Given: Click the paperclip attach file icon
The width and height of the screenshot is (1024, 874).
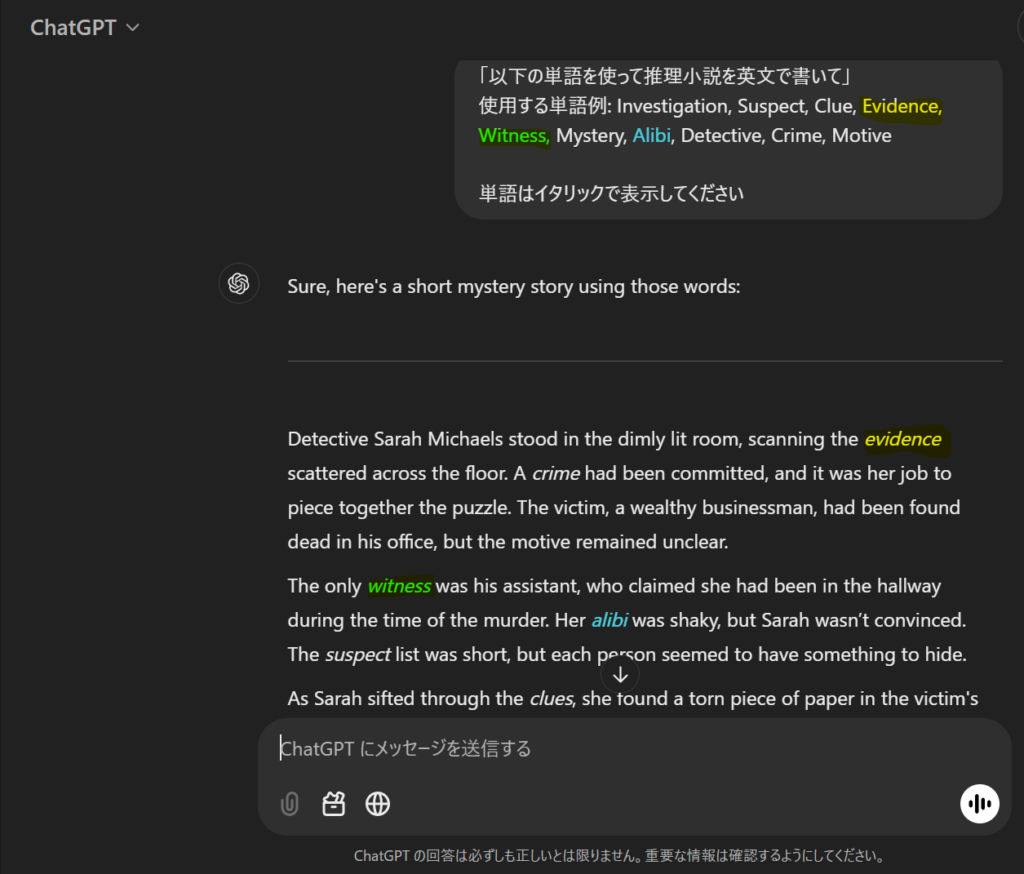Looking at the screenshot, I should [x=289, y=803].
